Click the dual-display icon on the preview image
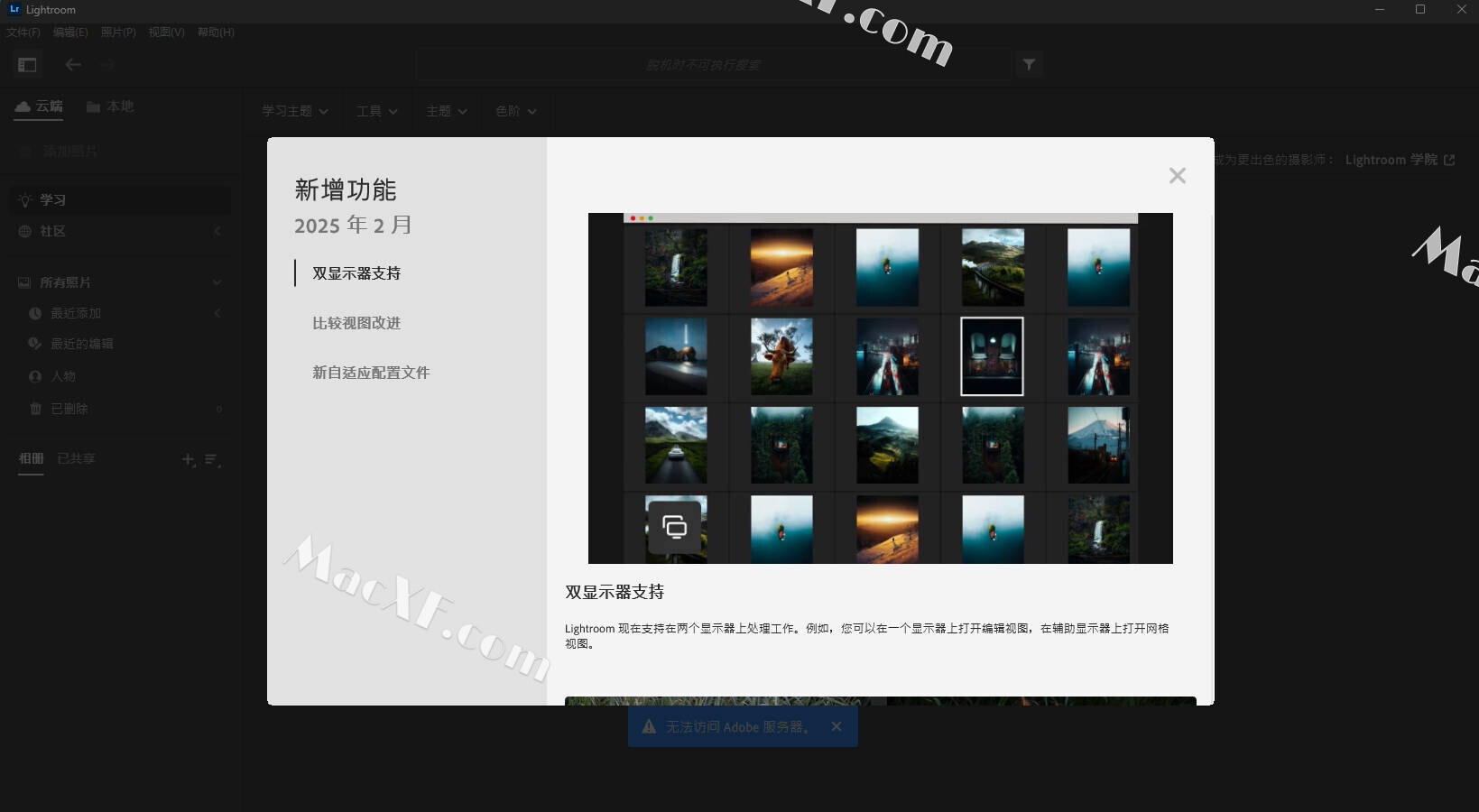 (674, 527)
